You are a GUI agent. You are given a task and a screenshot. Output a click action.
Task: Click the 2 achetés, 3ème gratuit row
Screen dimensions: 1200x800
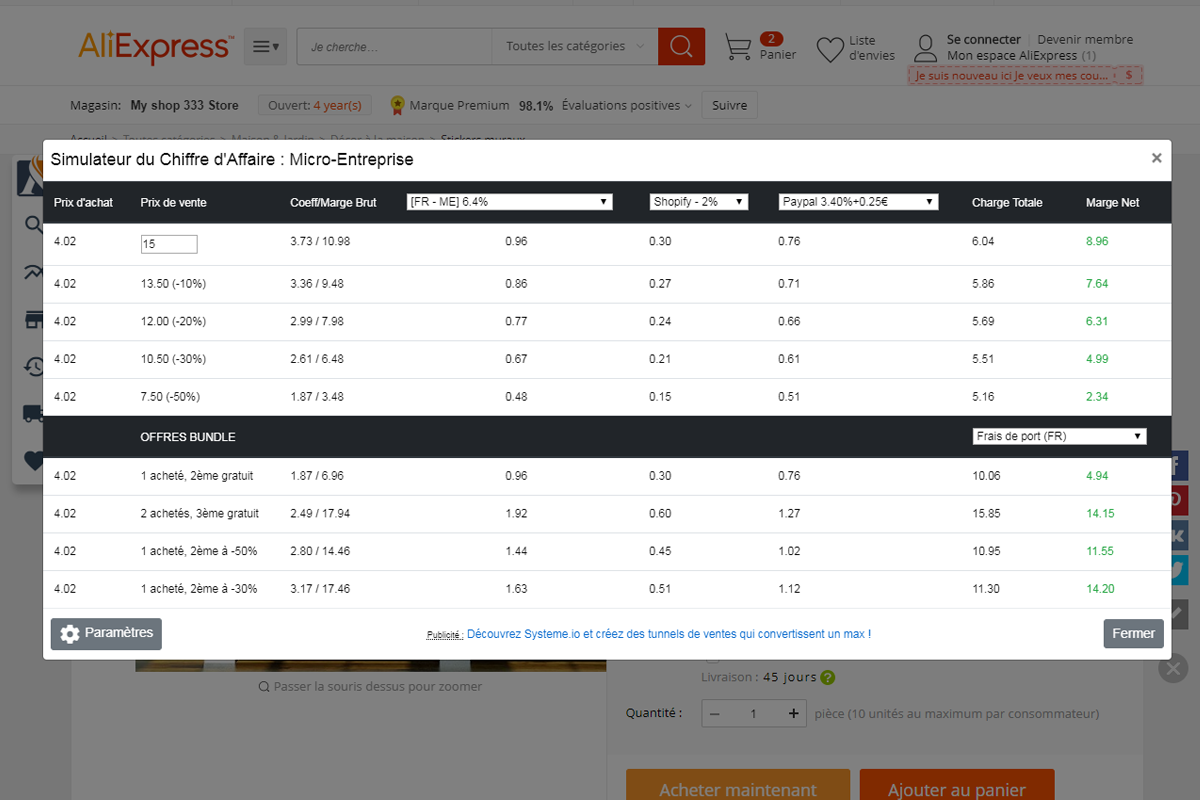pos(607,514)
